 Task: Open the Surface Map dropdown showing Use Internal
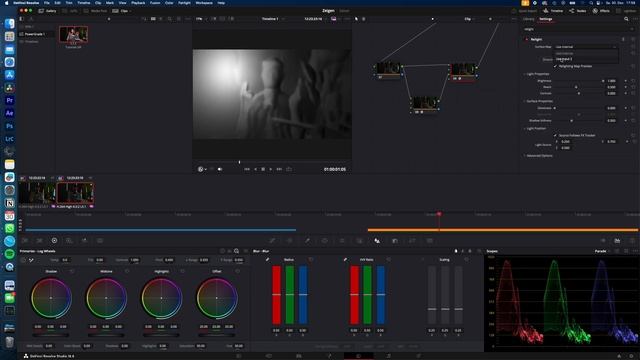(x=585, y=47)
